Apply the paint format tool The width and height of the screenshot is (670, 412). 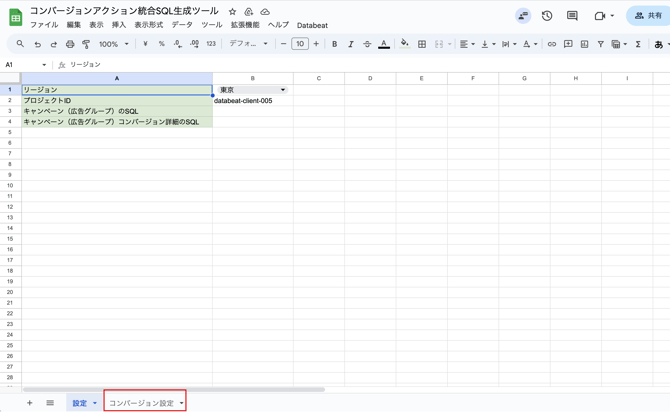[86, 44]
